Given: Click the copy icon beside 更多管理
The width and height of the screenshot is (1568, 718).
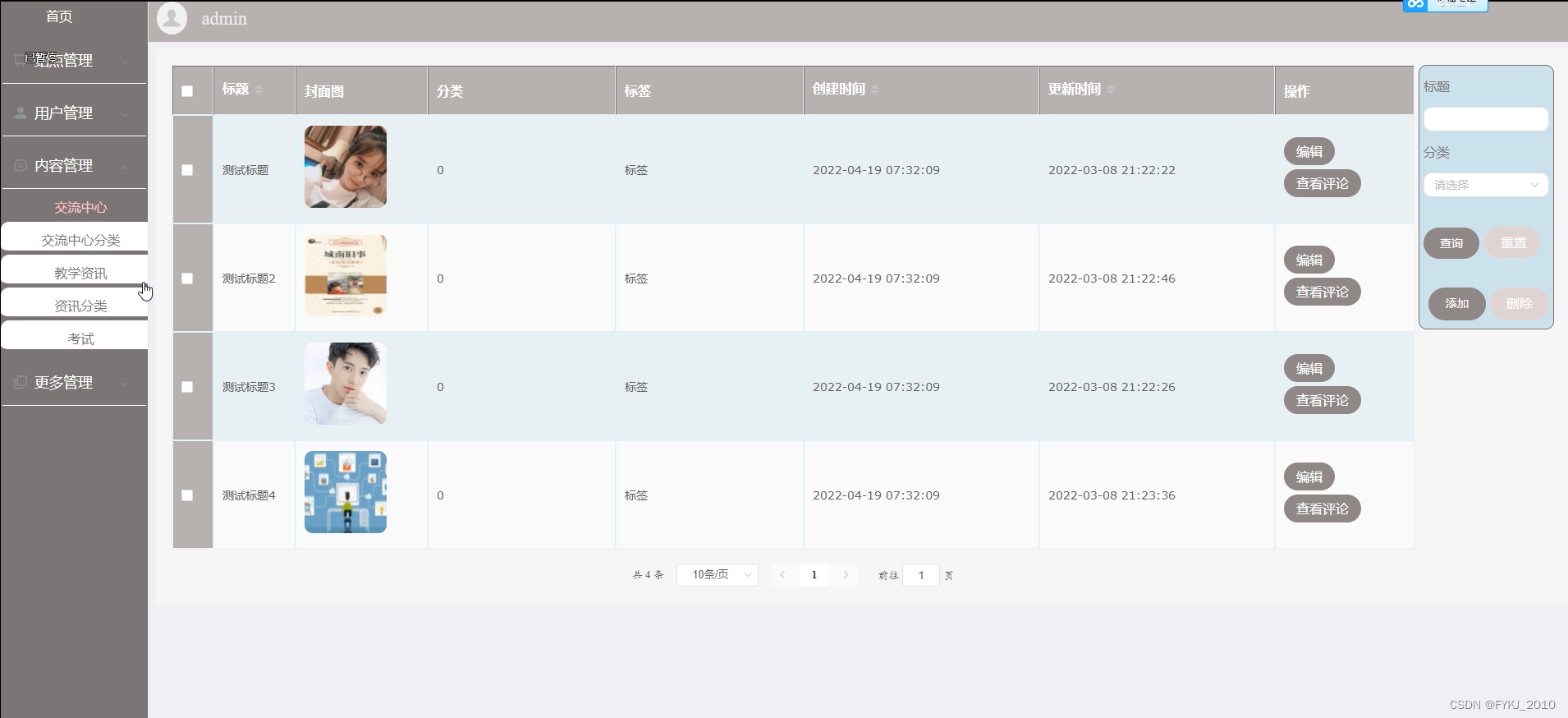Looking at the screenshot, I should (x=21, y=382).
